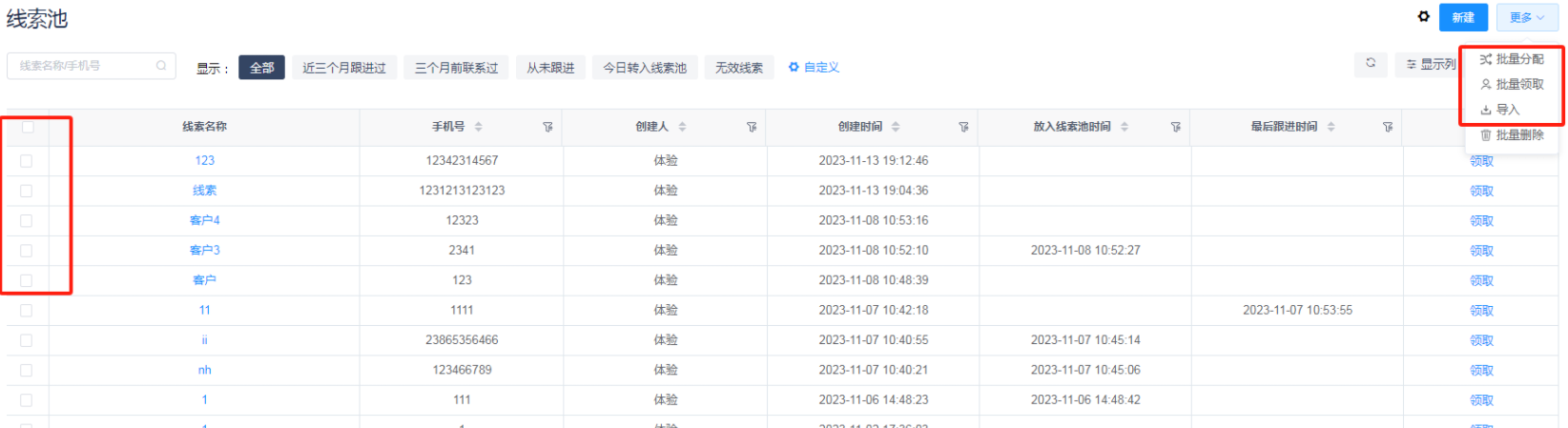The height and width of the screenshot is (428, 1568).
Task: Click phone number cell 1231213123123
Action: [x=462, y=191]
